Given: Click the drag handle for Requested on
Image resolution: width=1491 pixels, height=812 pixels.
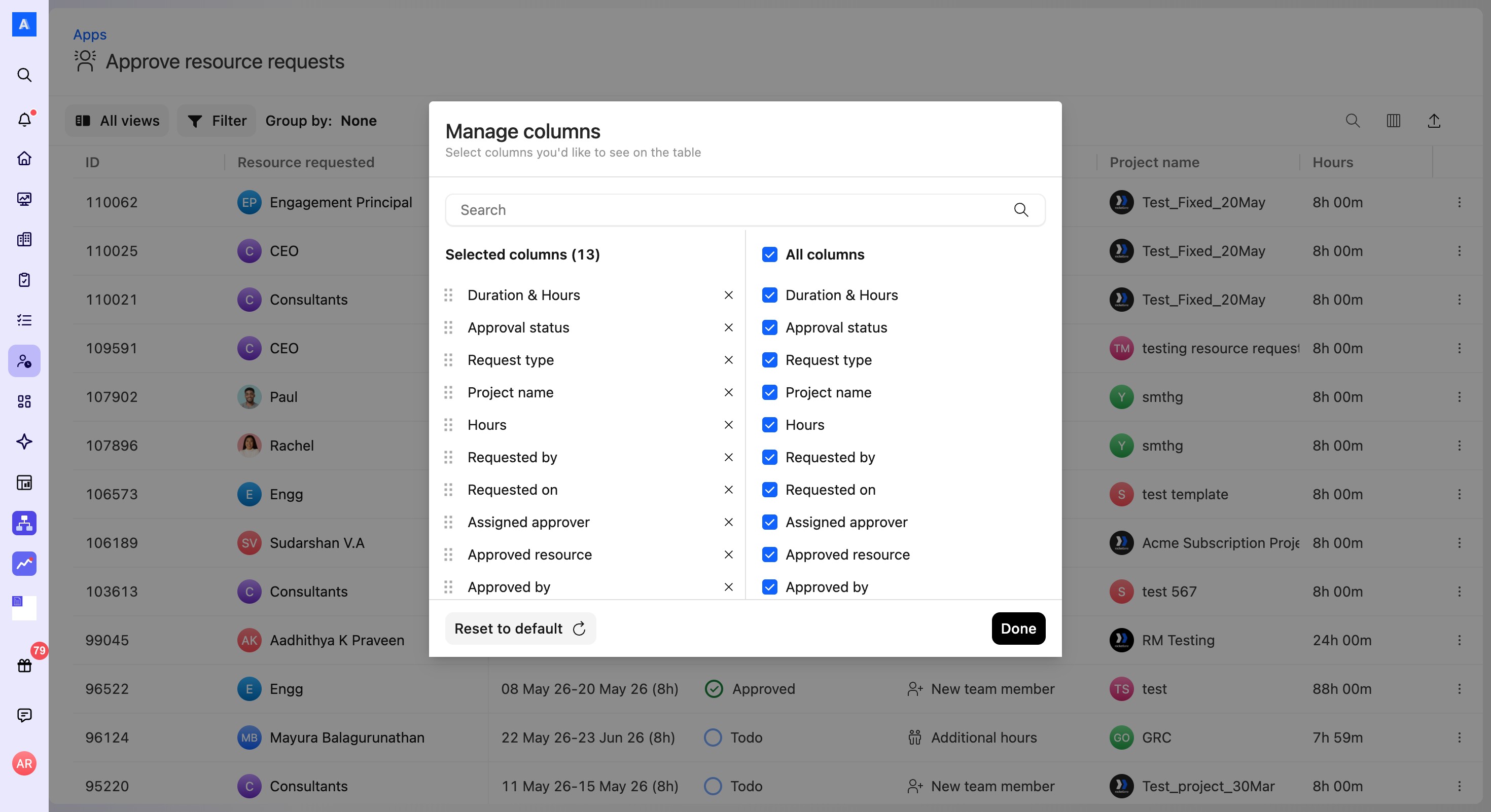Looking at the screenshot, I should [x=448, y=490].
